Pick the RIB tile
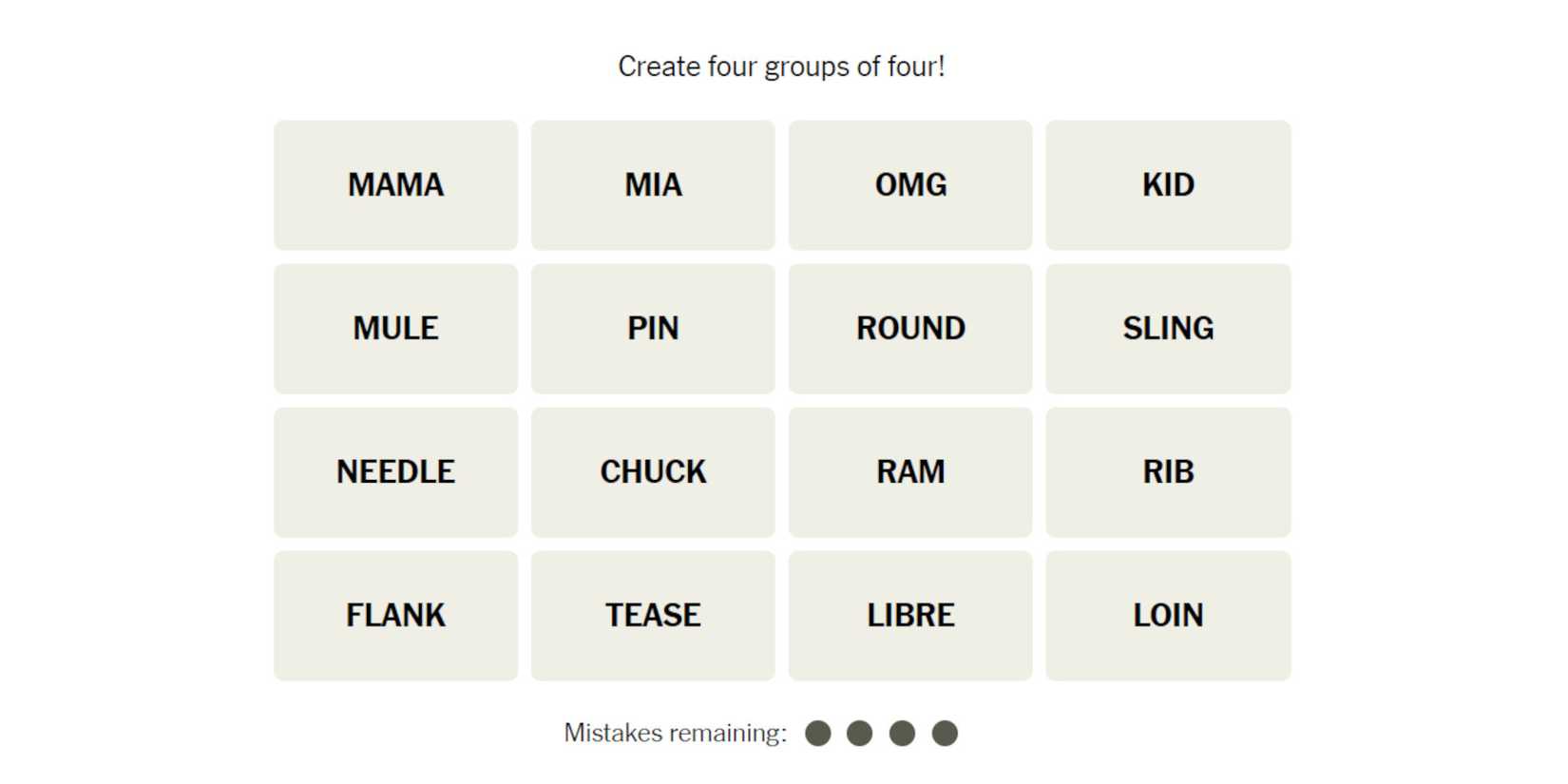Viewport: 1568px width, 784px height. pos(1168,472)
